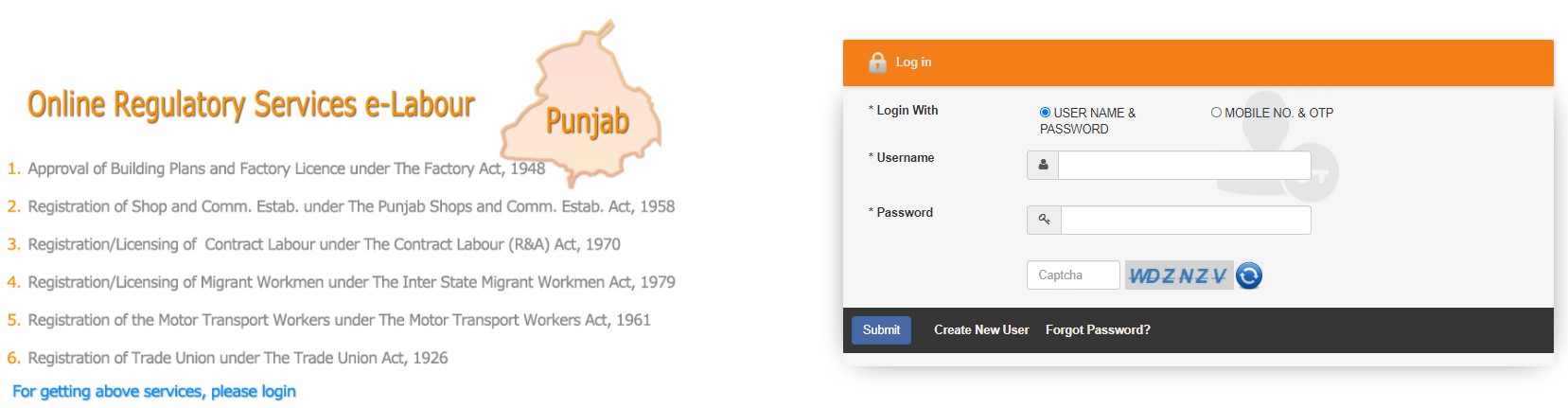Click the captcha refresh icon
Screen dimensions: 1568x408
point(1249,275)
